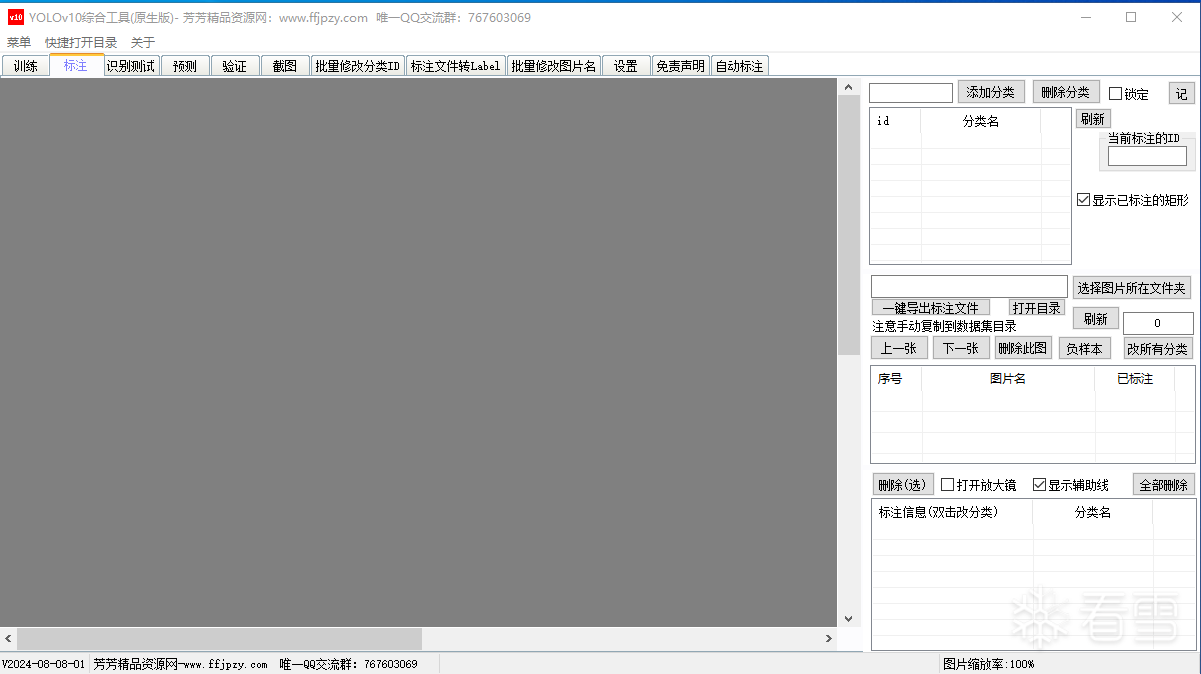The image size is (1201, 674).
Task: Enable the 打开放大镜 checkbox
Action: click(x=948, y=485)
